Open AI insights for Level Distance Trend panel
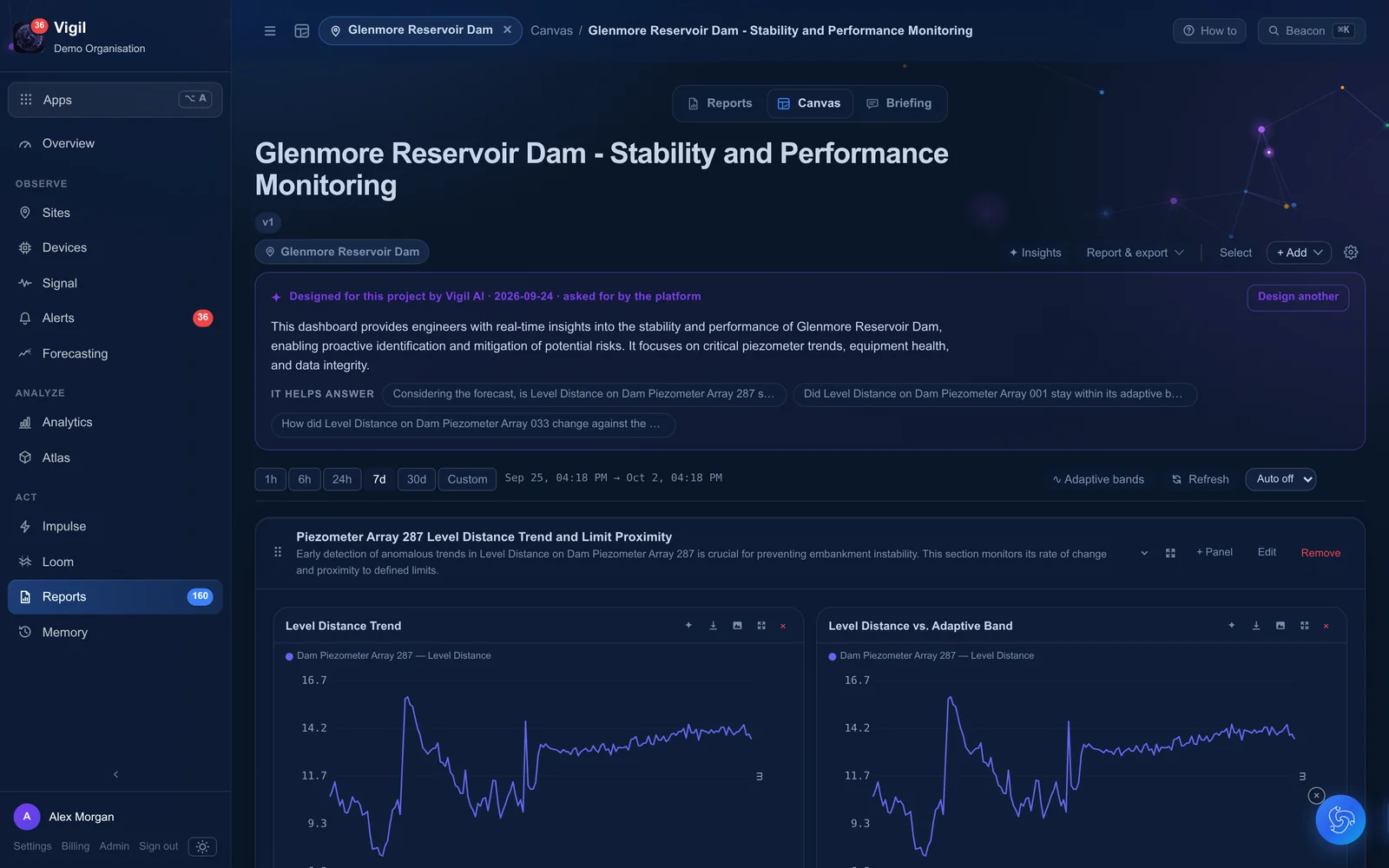This screenshot has height=868, width=1389. coord(688,626)
